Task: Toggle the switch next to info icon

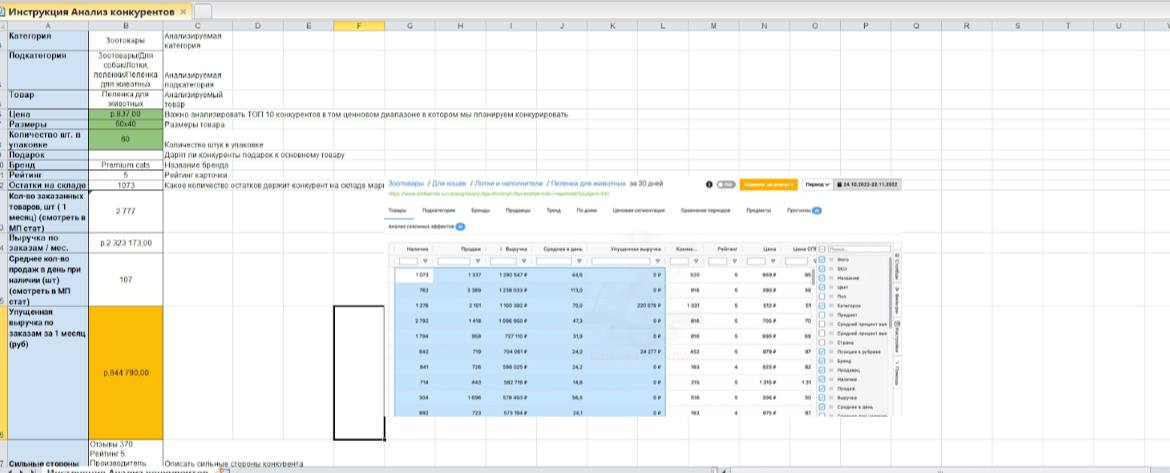Action: pos(726,185)
